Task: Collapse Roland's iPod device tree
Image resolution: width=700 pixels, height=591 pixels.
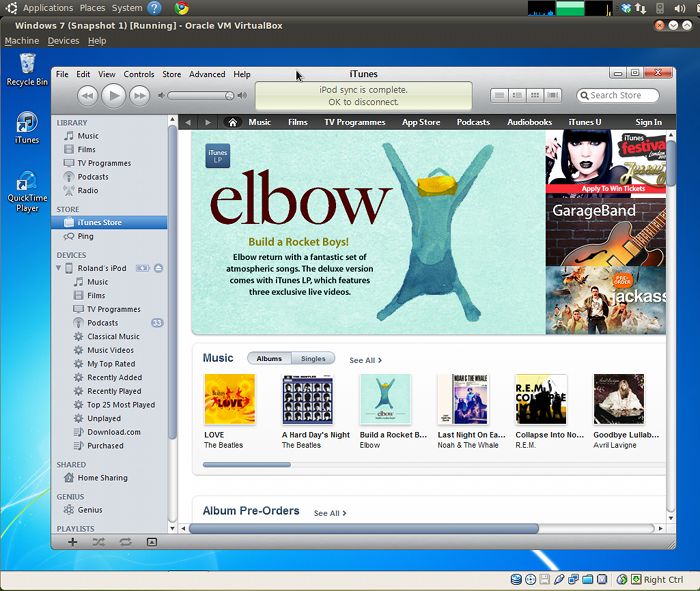Action: [58, 268]
